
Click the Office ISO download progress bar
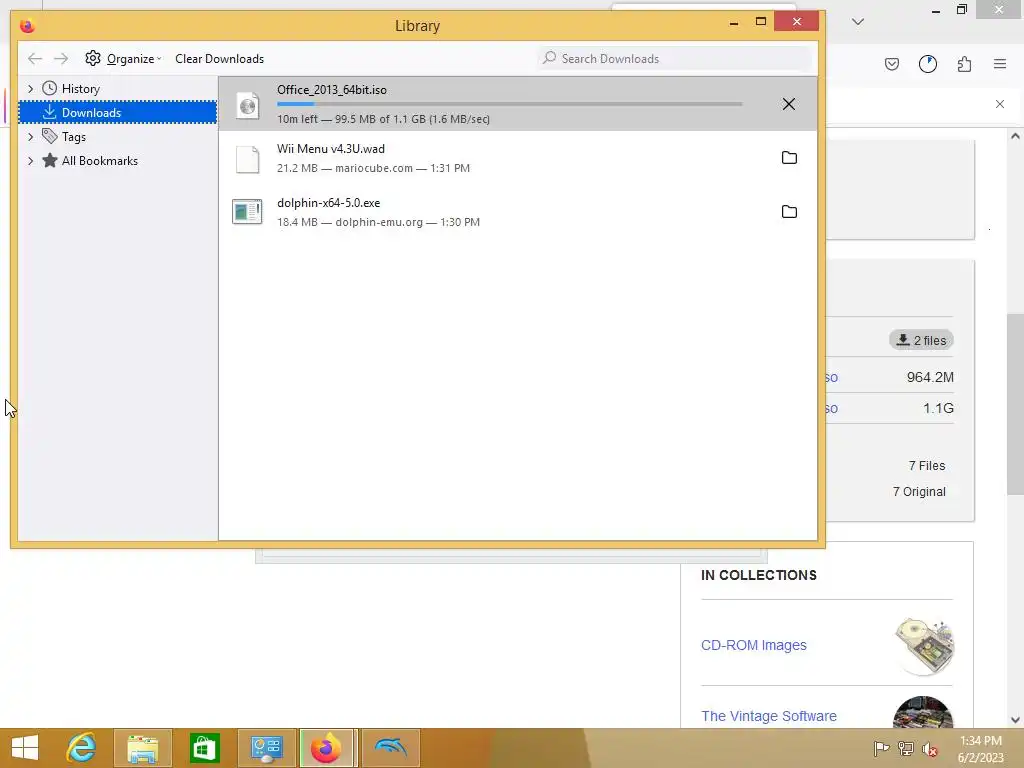(509, 104)
